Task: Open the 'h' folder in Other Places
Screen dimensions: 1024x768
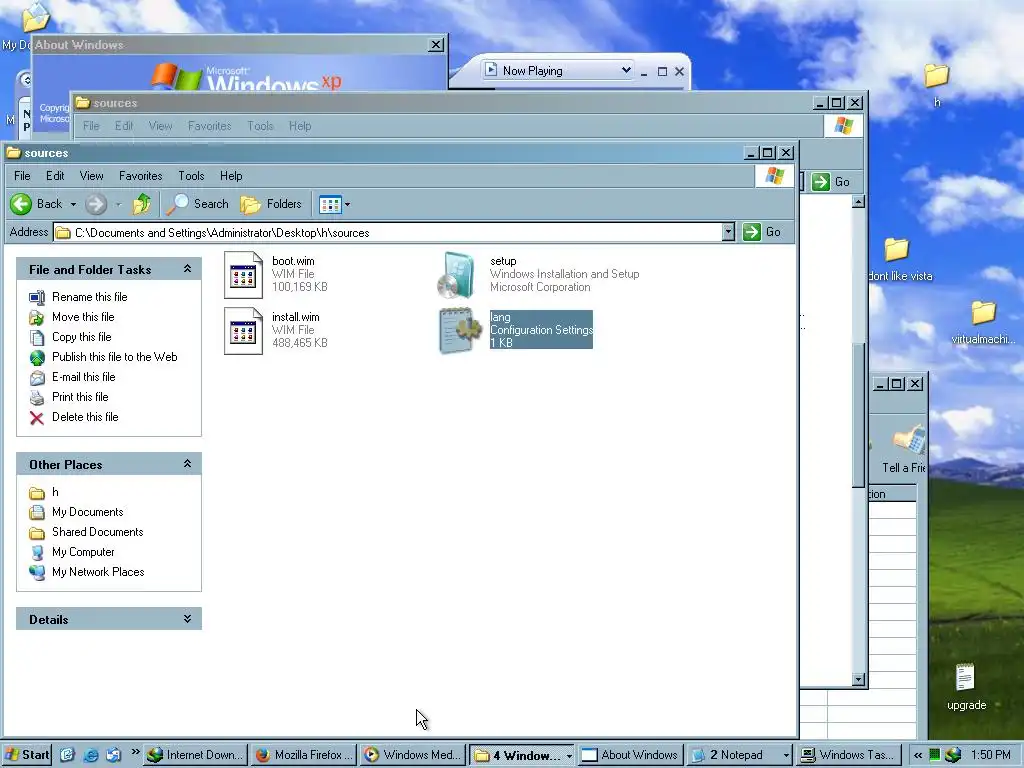Action: click(x=55, y=492)
